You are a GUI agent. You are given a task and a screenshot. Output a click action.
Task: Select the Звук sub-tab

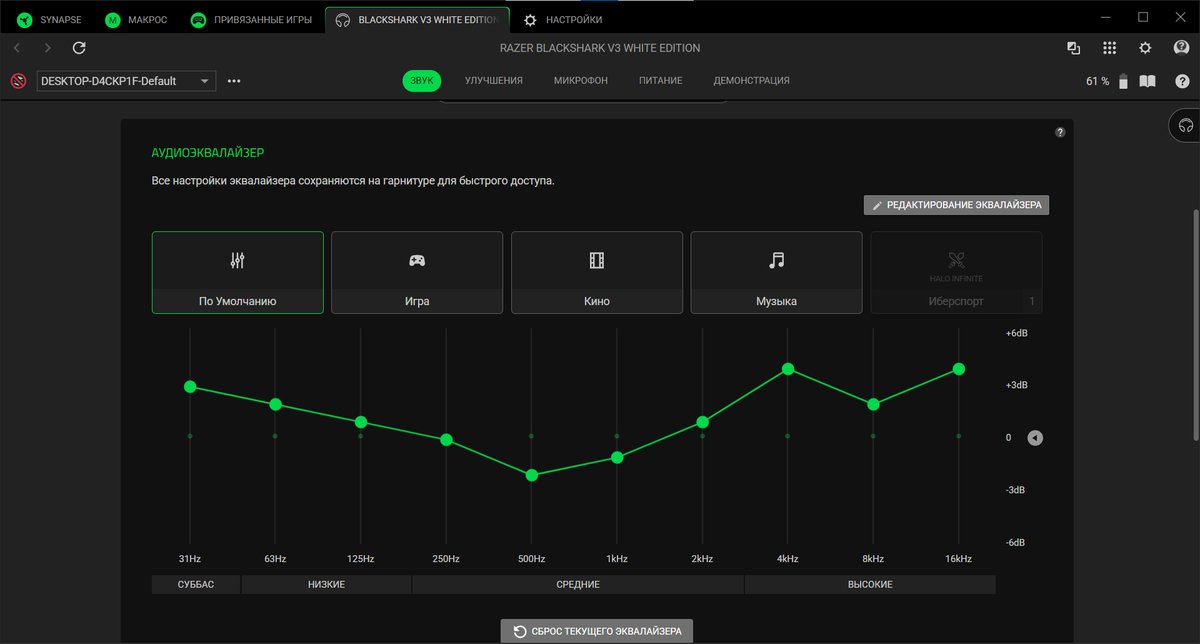click(x=422, y=81)
